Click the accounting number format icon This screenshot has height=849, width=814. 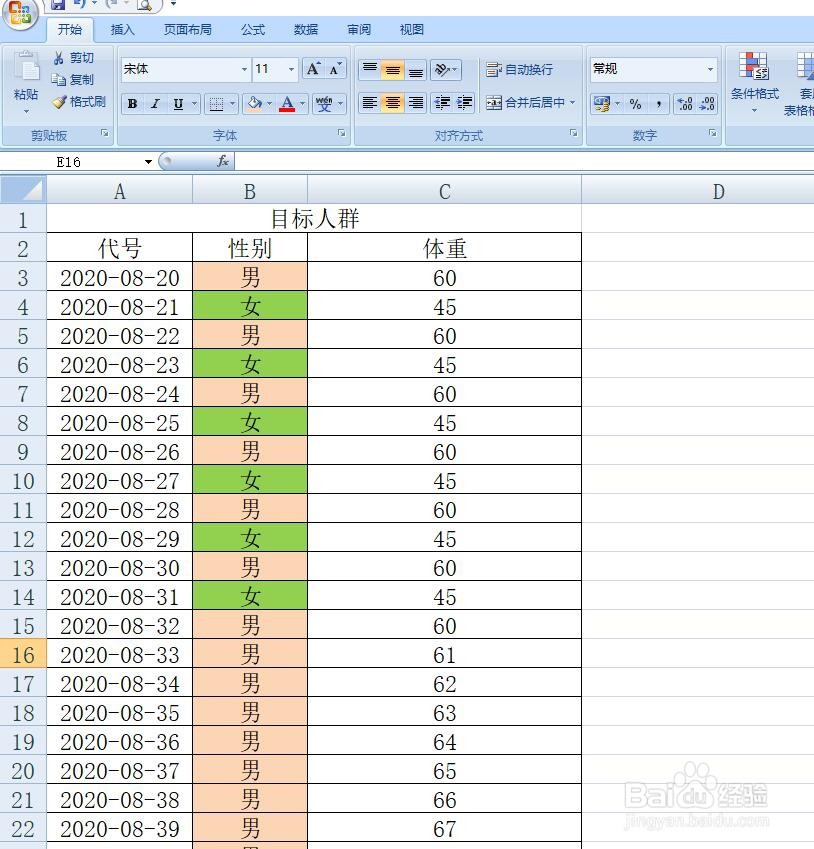pyautogui.click(x=601, y=103)
